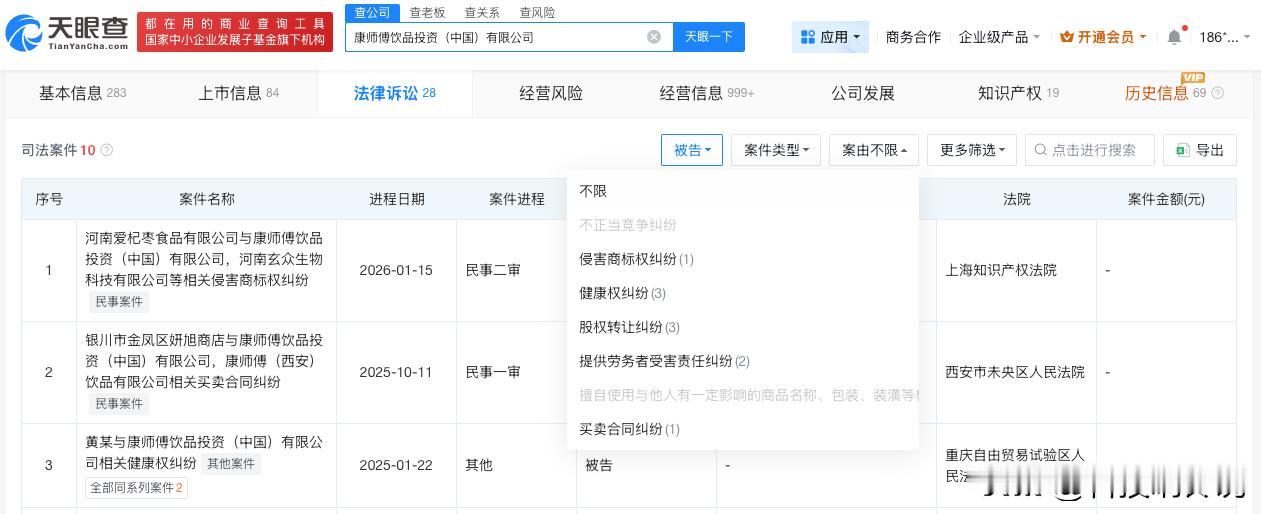This screenshot has width=1261, height=514.
Task: Open the notification bell
Action: [x=1174, y=37]
